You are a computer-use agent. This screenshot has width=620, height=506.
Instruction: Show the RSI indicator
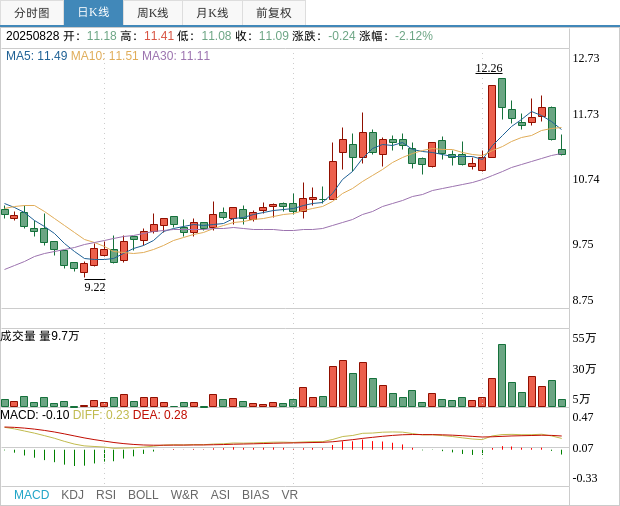[106, 495]
